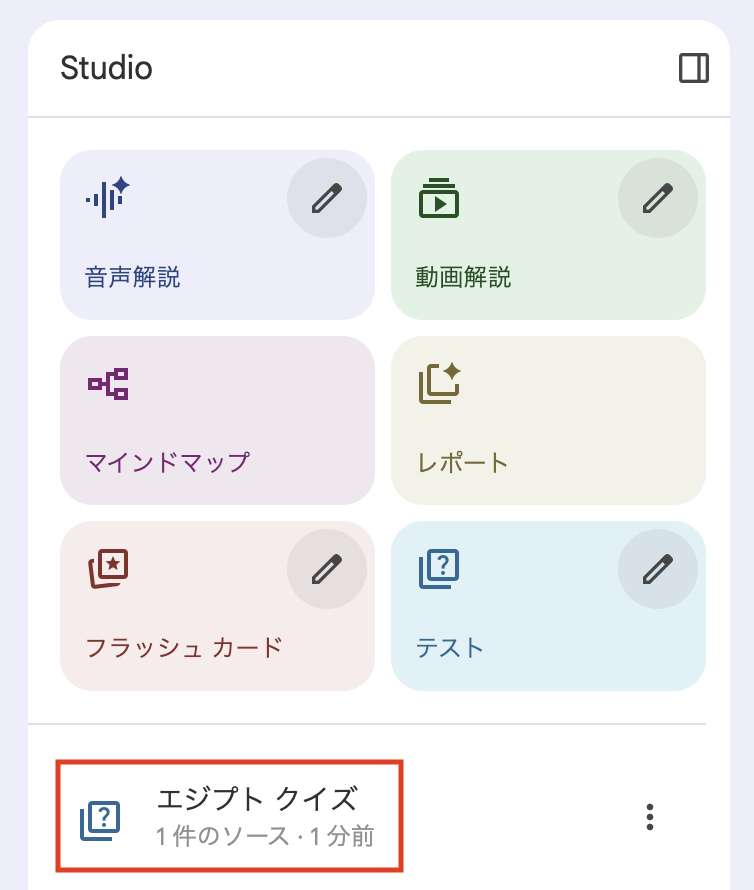This screenshot has height=890, width=754.
Task: Click the report sparkle icon
Action: [x=438, y=383]
